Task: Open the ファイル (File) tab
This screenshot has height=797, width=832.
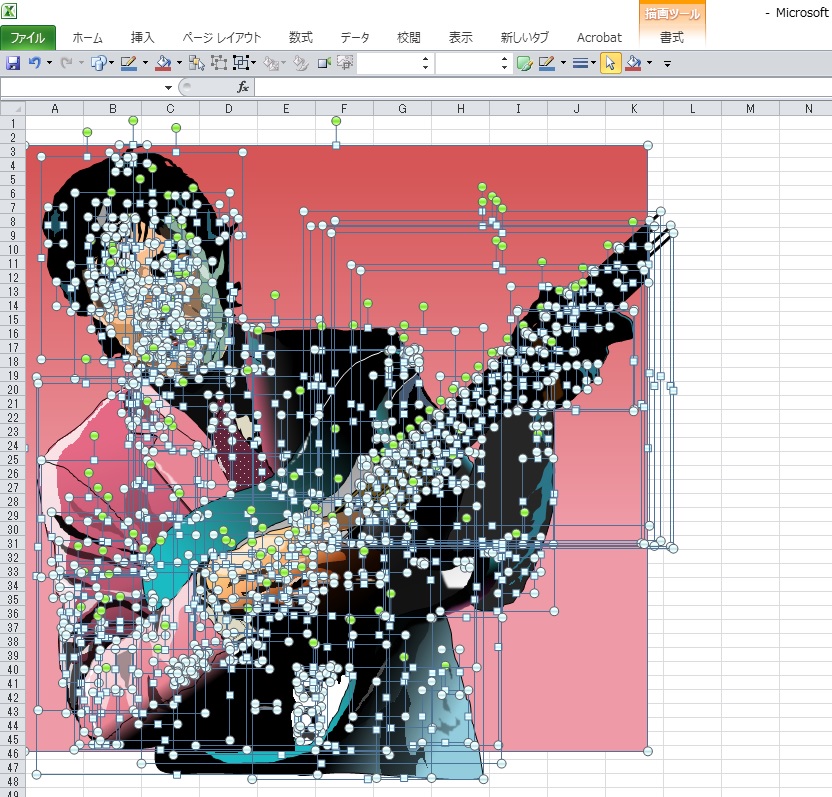Action: [28, 38]
